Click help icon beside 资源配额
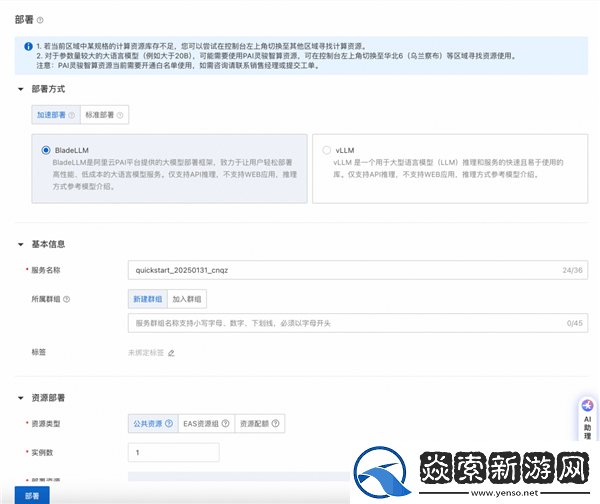Screen dimensions: 600x504 pyautogui.click(x=275, y=424)
